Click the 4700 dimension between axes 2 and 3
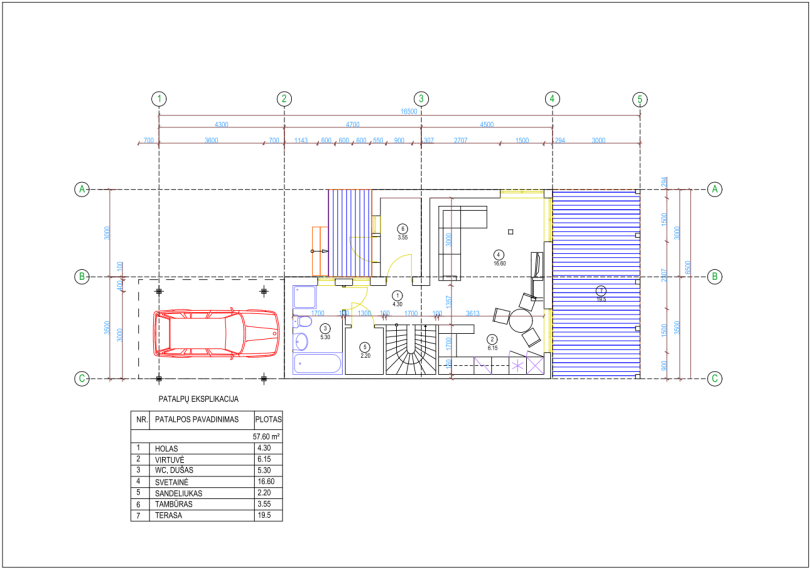Image resolution: width=810 pixels, height=570 pixels. [352, 125]
